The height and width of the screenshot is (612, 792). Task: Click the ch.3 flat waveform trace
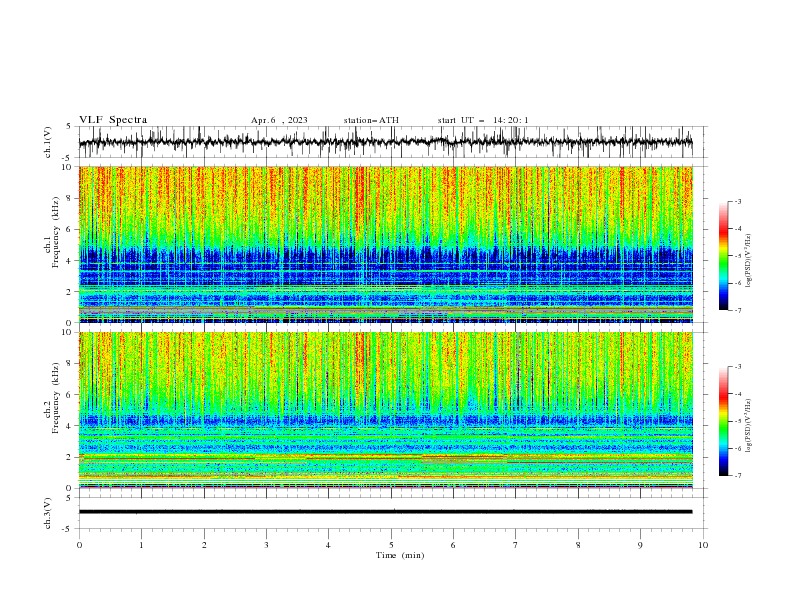click(385, 512)
